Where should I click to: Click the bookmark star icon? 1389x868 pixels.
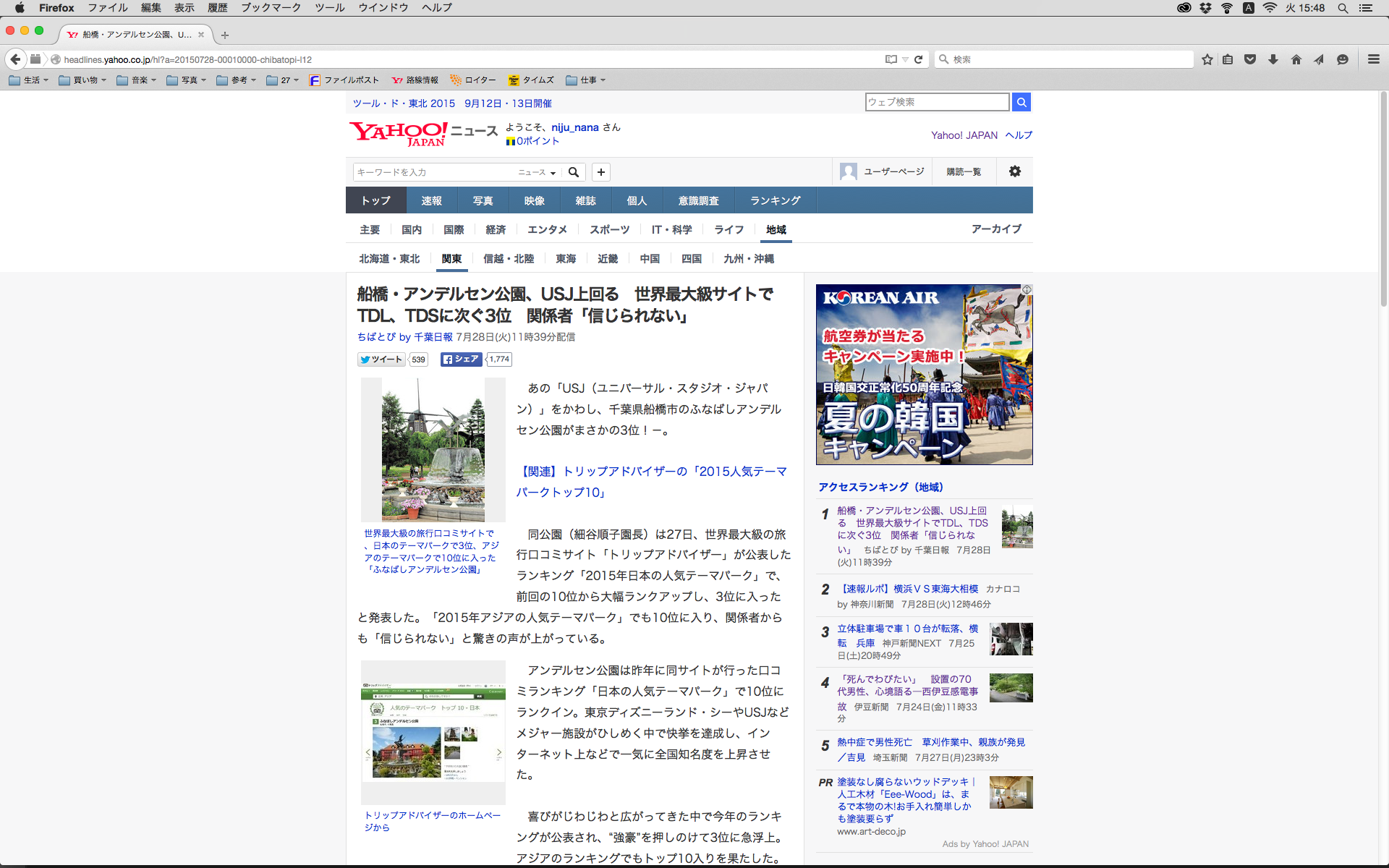(x=1207, y=59)
